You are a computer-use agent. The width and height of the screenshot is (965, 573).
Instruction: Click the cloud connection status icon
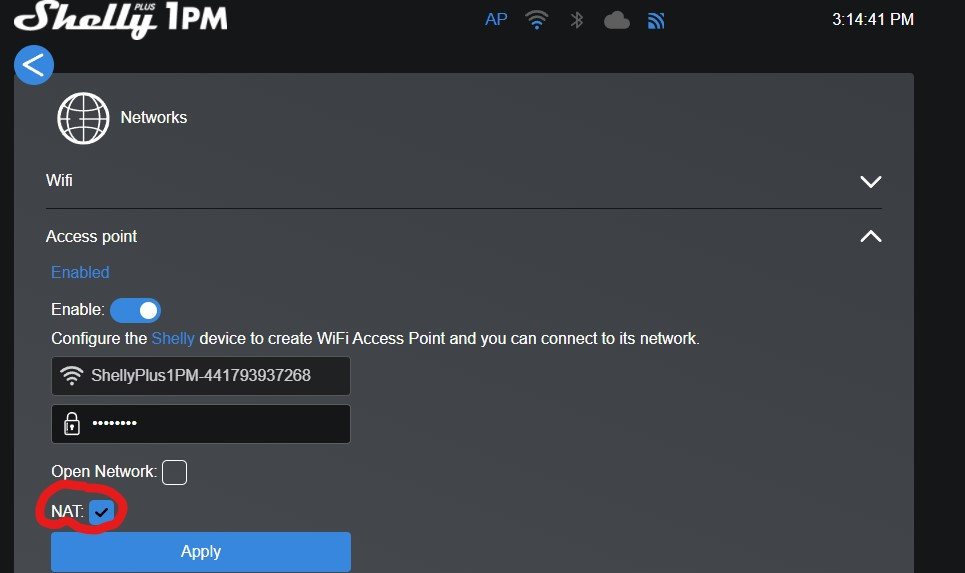click(x=616, y=20)
